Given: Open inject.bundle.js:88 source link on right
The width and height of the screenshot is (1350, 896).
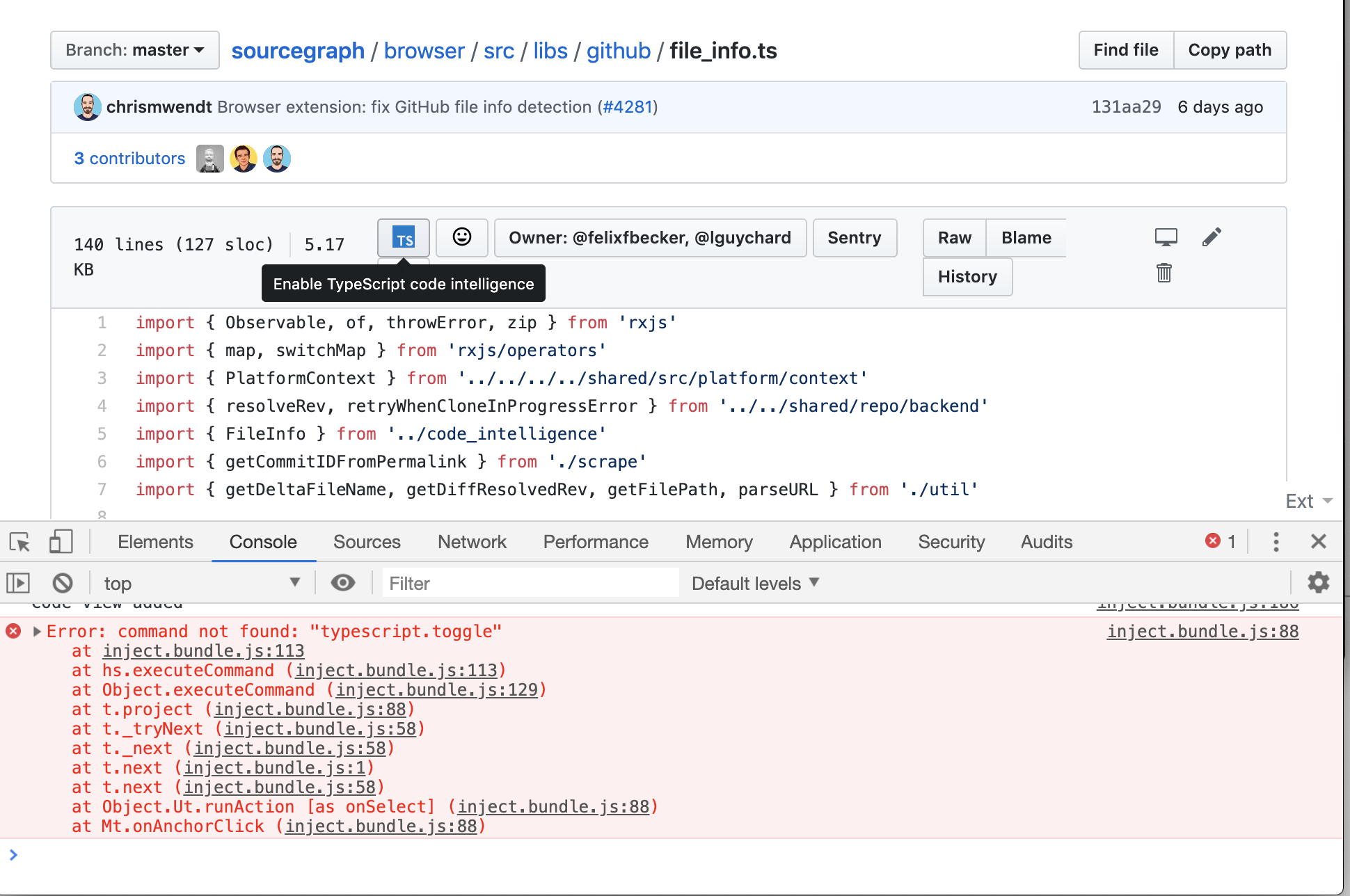Looking at the screenshot, I should 1202,632.
